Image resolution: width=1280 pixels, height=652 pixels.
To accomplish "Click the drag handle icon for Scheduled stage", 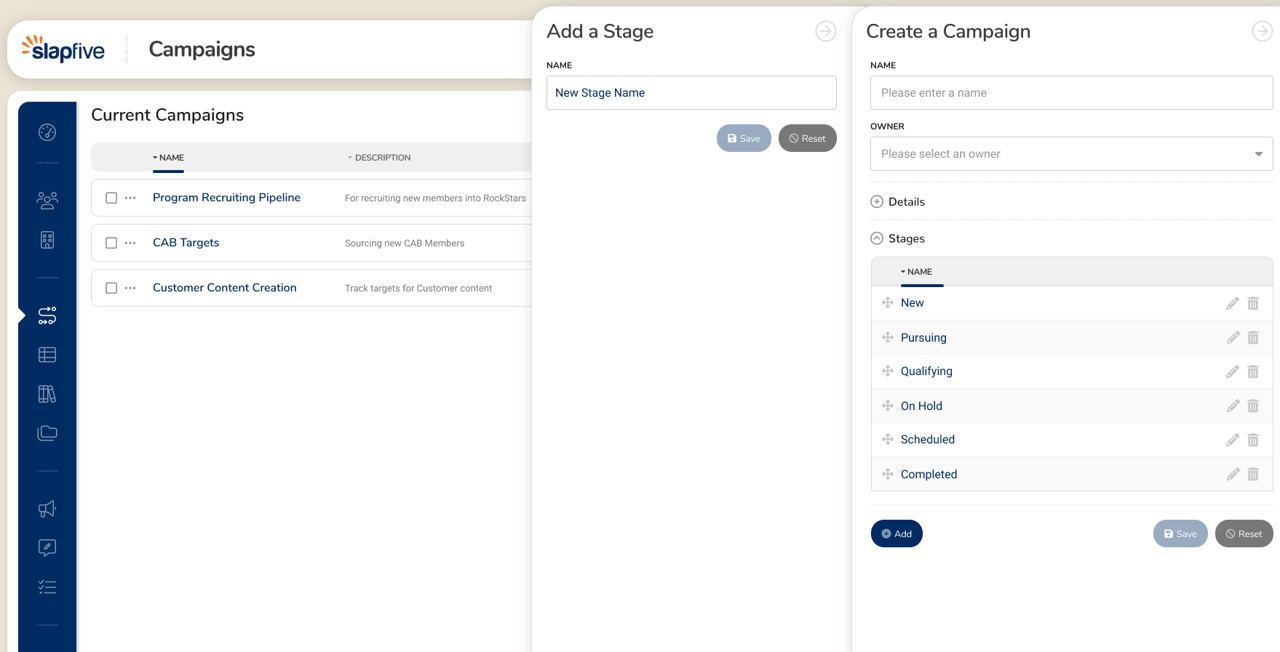I will [887, 440].
